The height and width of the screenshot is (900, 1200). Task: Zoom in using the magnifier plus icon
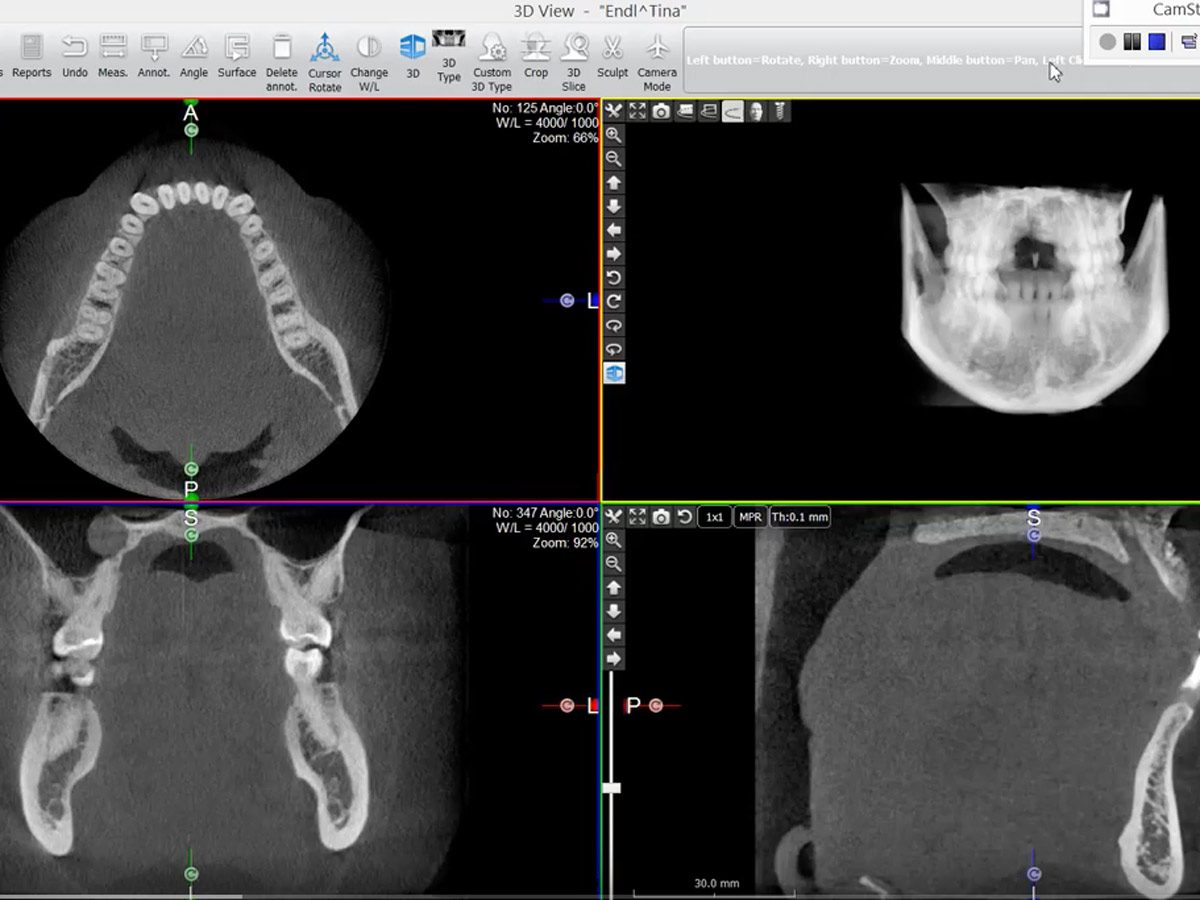point(613,135)
